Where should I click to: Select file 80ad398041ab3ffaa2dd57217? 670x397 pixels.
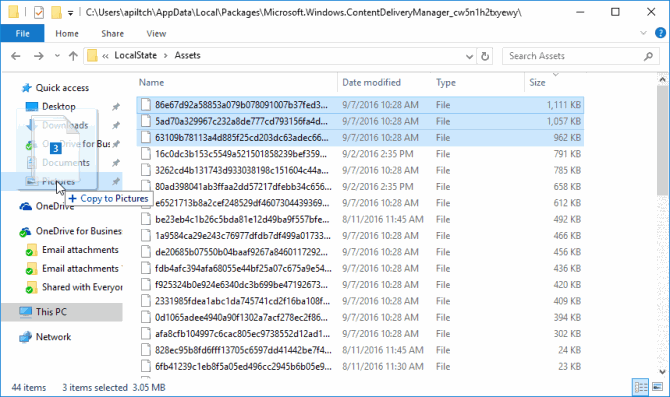tap(360, 187)
